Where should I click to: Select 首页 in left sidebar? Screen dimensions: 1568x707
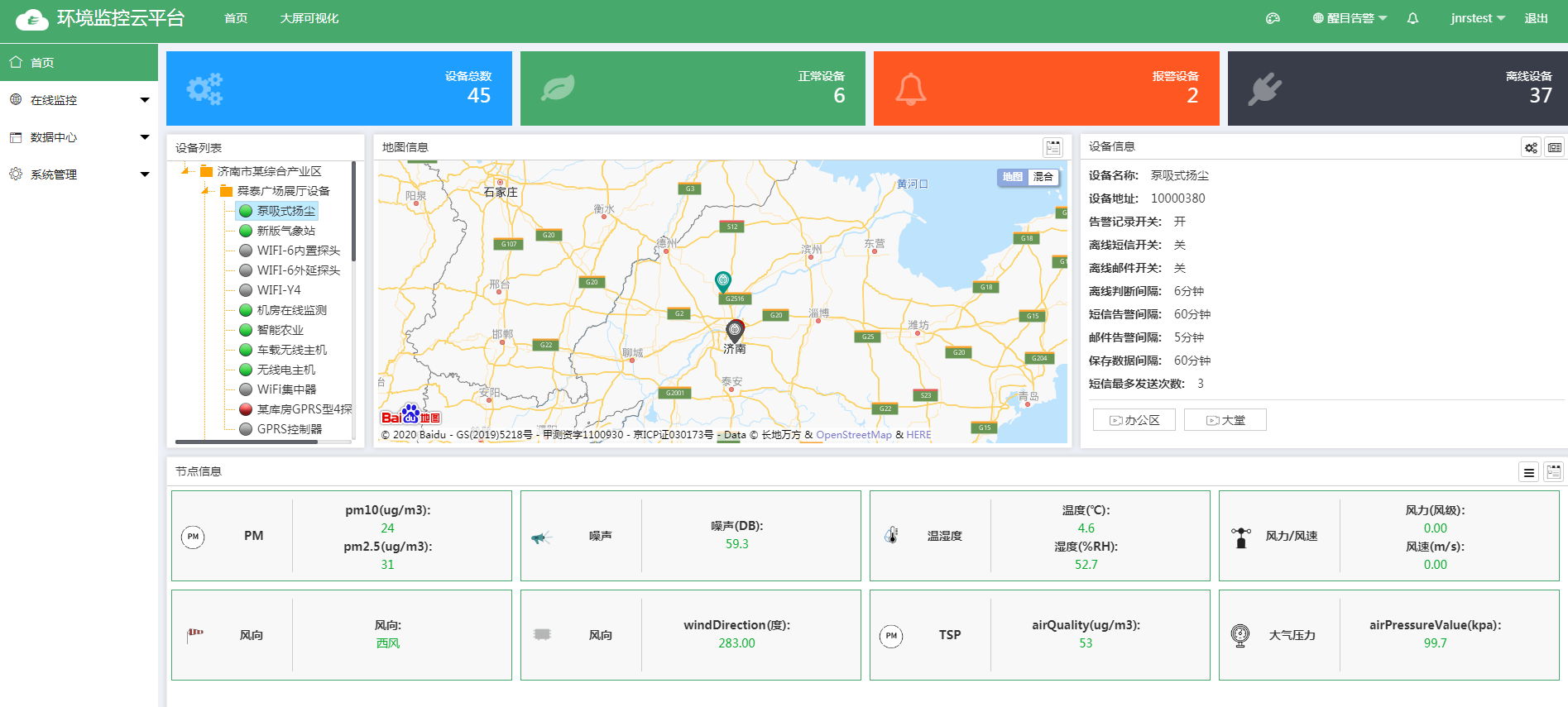coord(79,63)
